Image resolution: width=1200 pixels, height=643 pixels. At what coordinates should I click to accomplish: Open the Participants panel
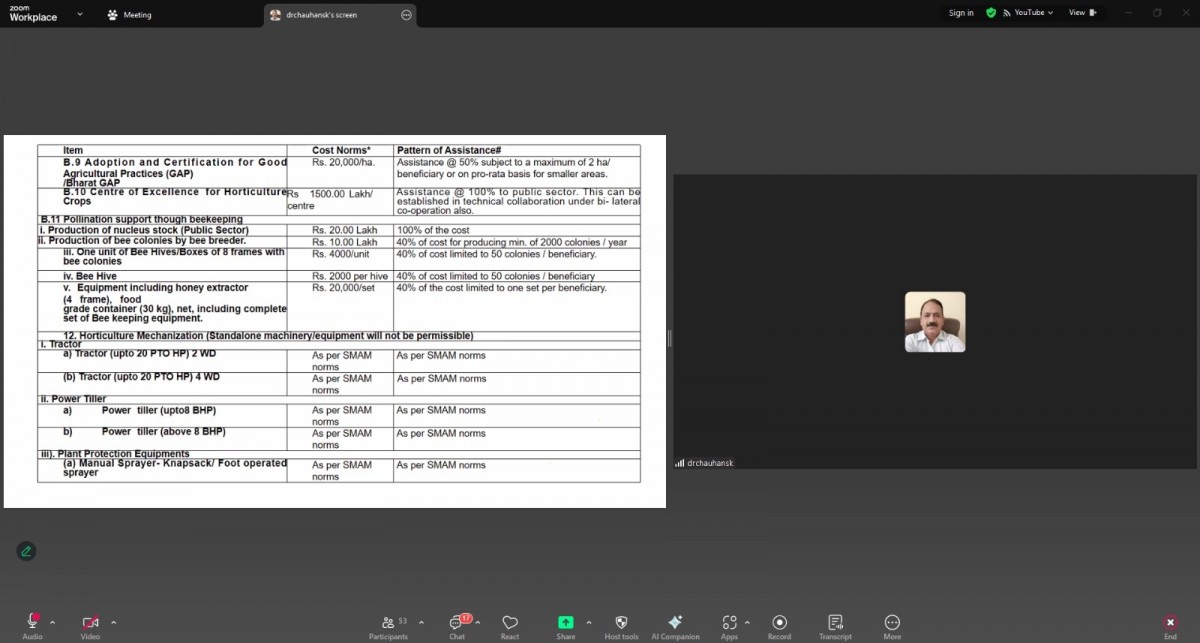[388, 623]
